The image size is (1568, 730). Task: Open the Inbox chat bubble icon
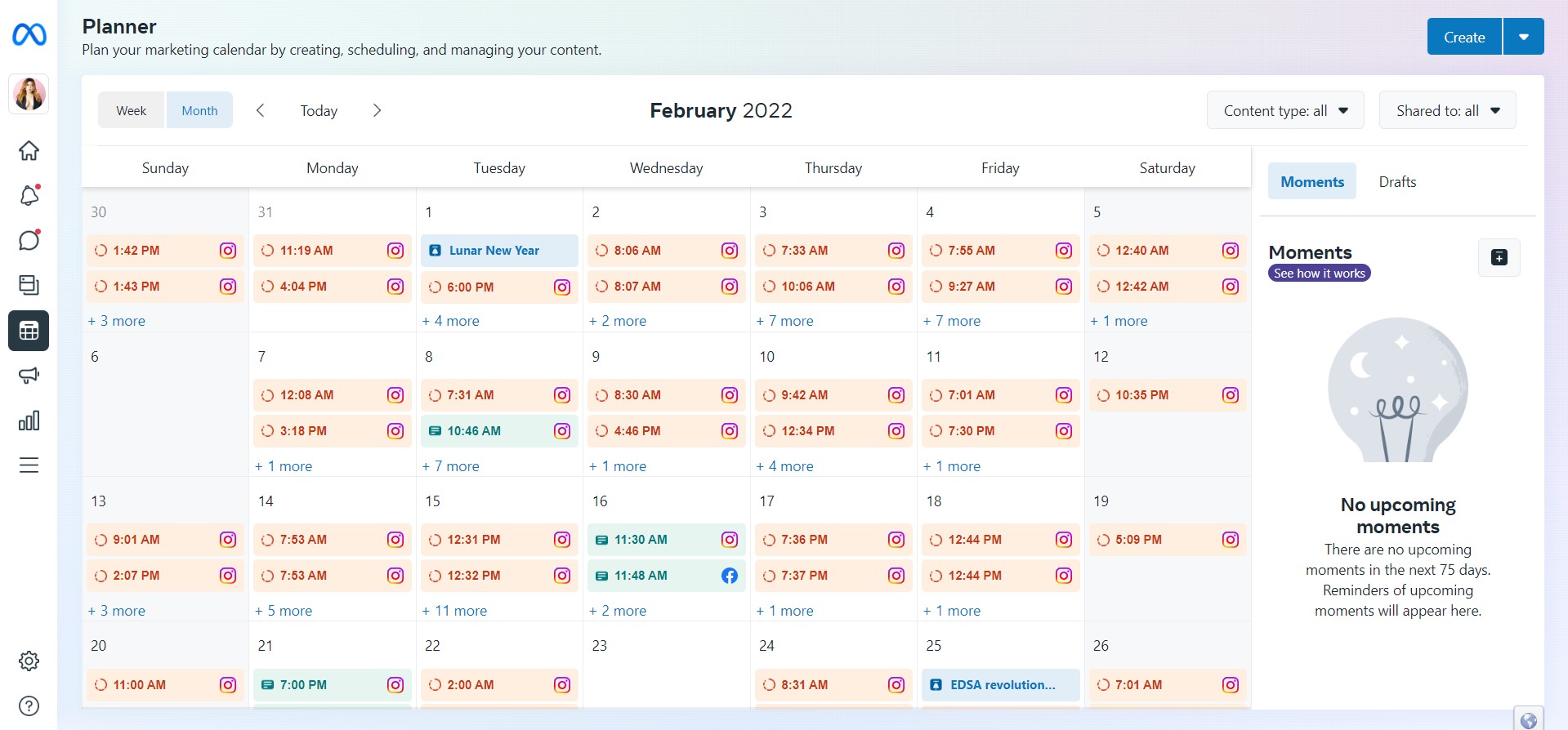point(29,240)
